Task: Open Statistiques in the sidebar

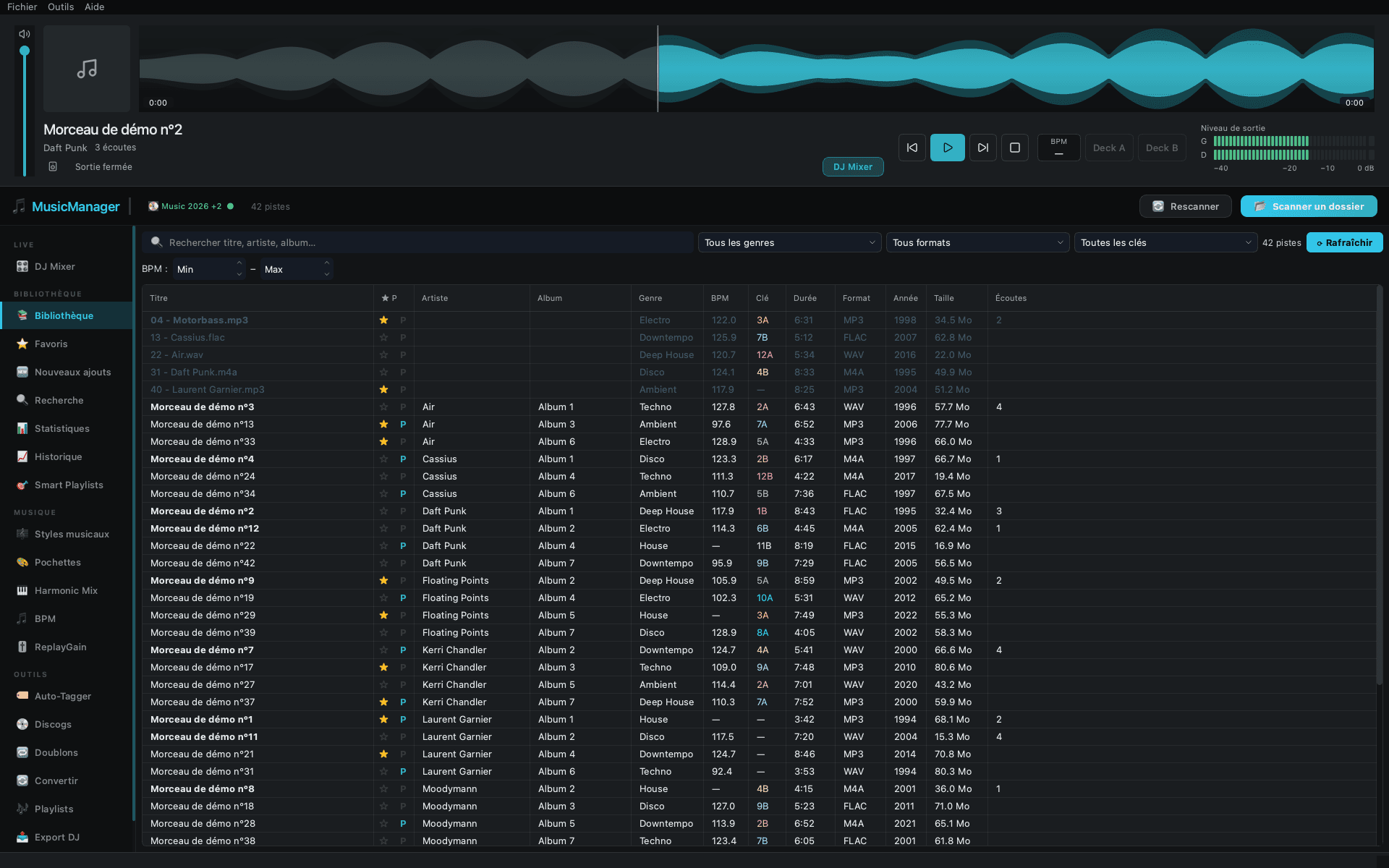Action: pyautogui.click(x=67, y=428)
